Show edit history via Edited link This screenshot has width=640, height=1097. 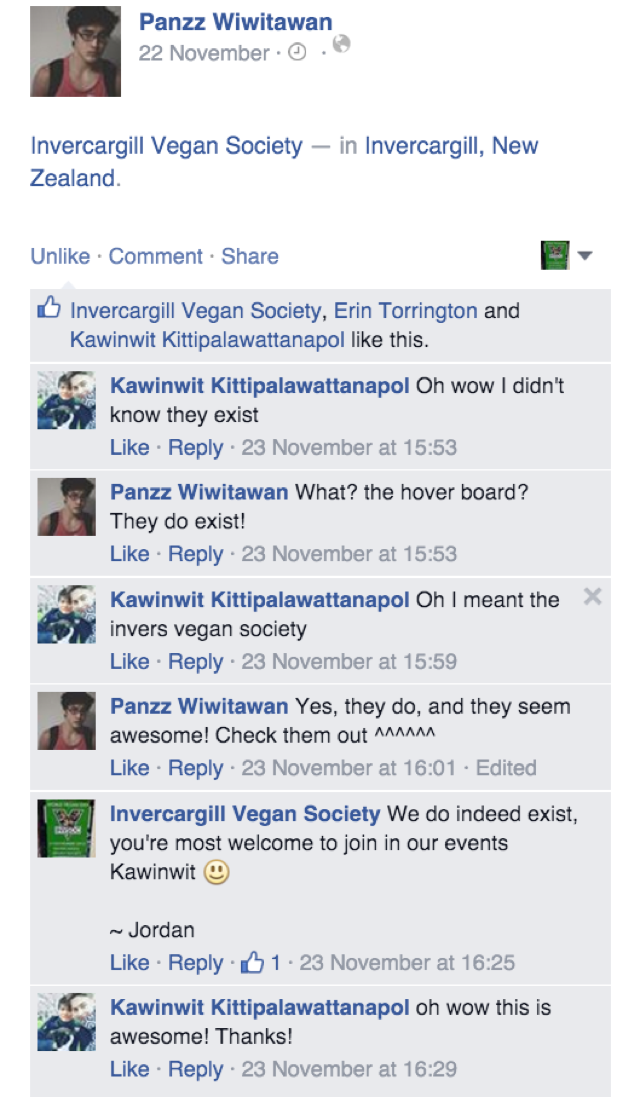coord(506,768)
